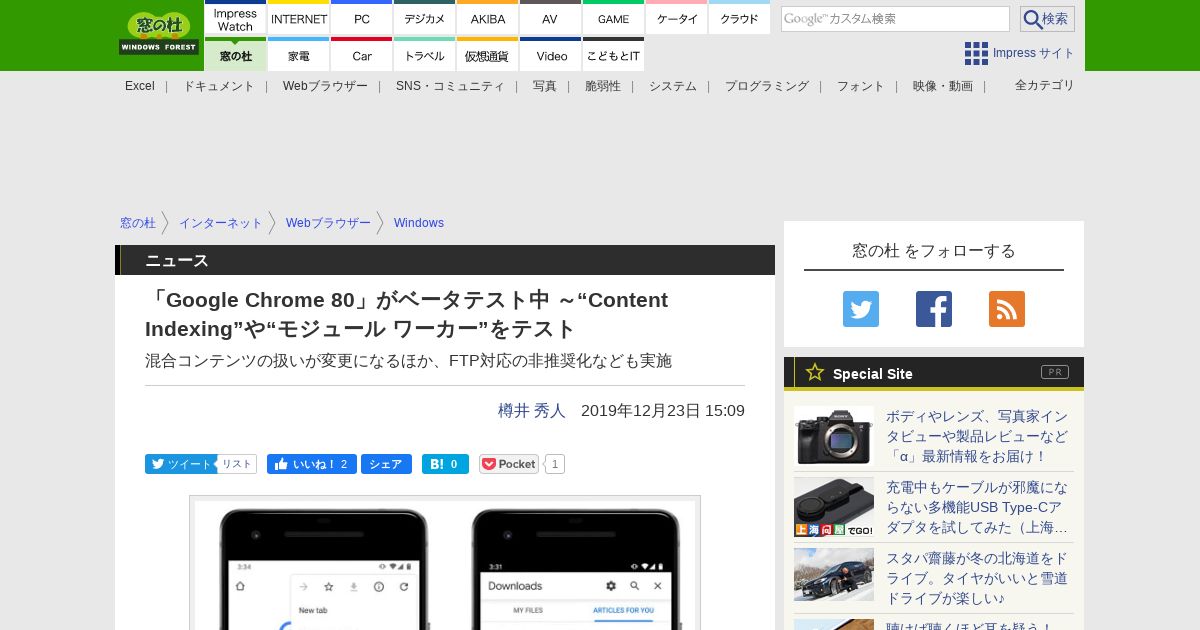Open the RSS feed icon
The image size is (1200, 630).
pyautogui.click(x=1007, y=309)
